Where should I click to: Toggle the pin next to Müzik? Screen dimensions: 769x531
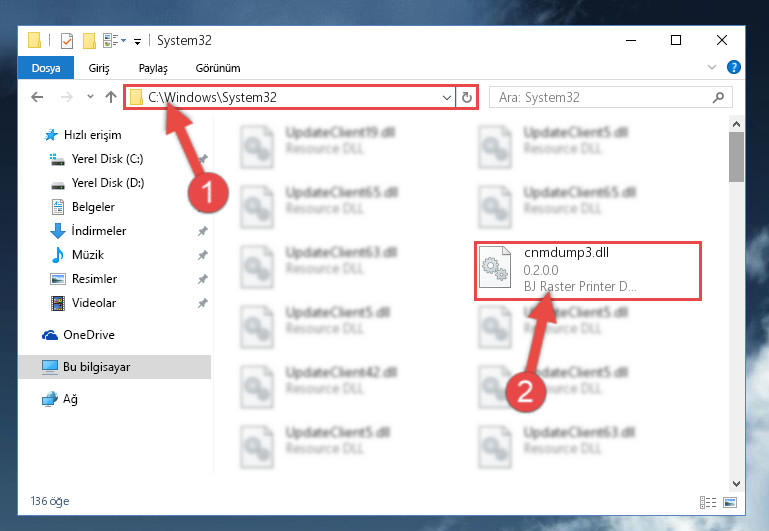[203, 255]
